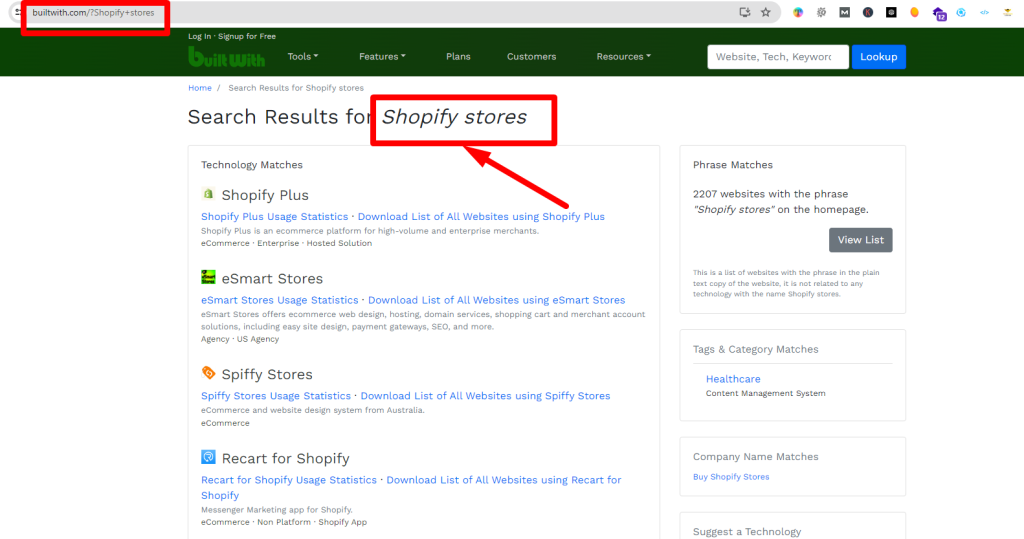Click the Phrase Matches heading

click(733, 165)
